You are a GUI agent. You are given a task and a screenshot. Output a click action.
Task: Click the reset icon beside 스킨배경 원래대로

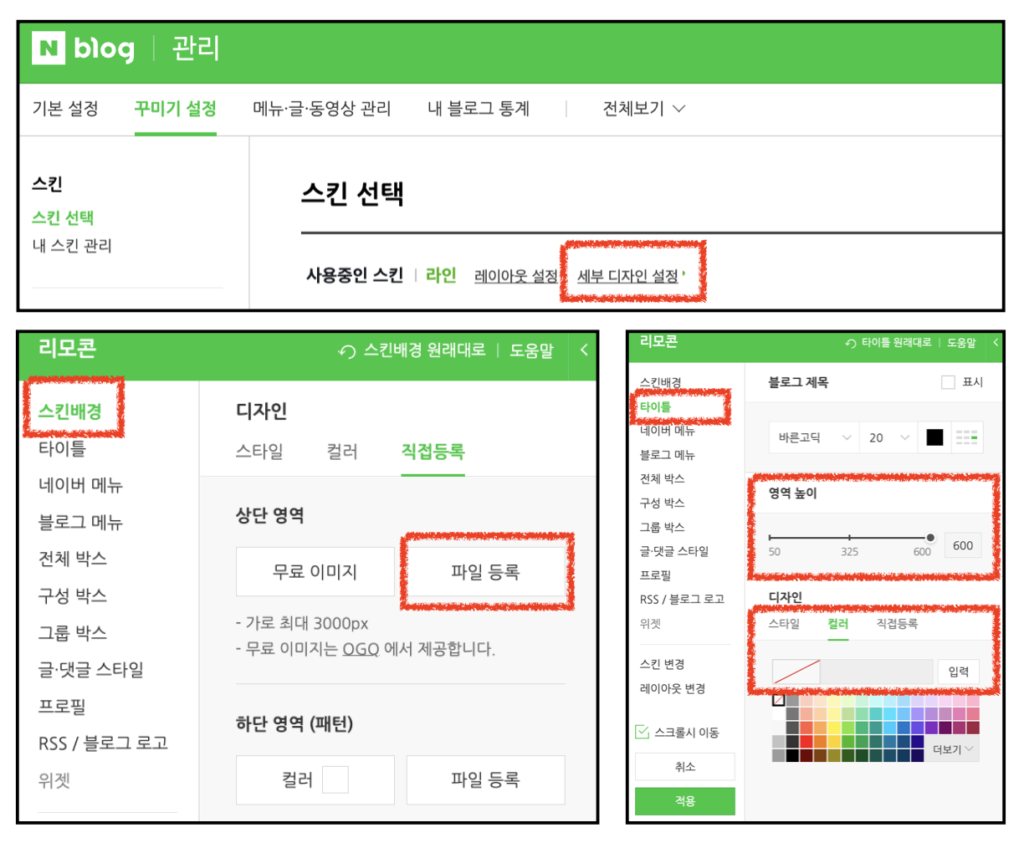click(347, 351)
